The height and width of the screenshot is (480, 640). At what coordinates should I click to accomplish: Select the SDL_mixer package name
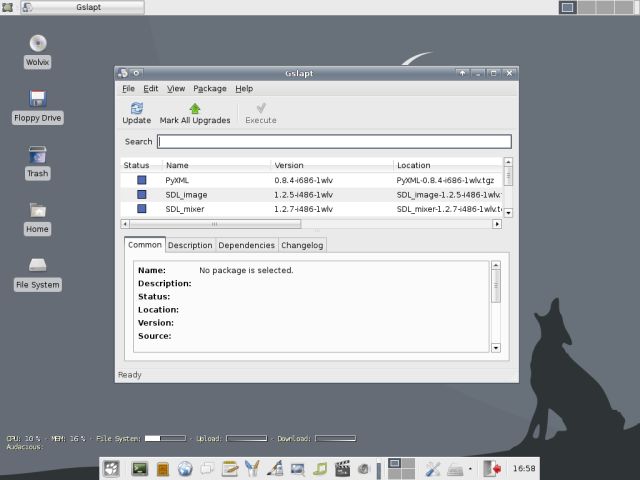184,209
